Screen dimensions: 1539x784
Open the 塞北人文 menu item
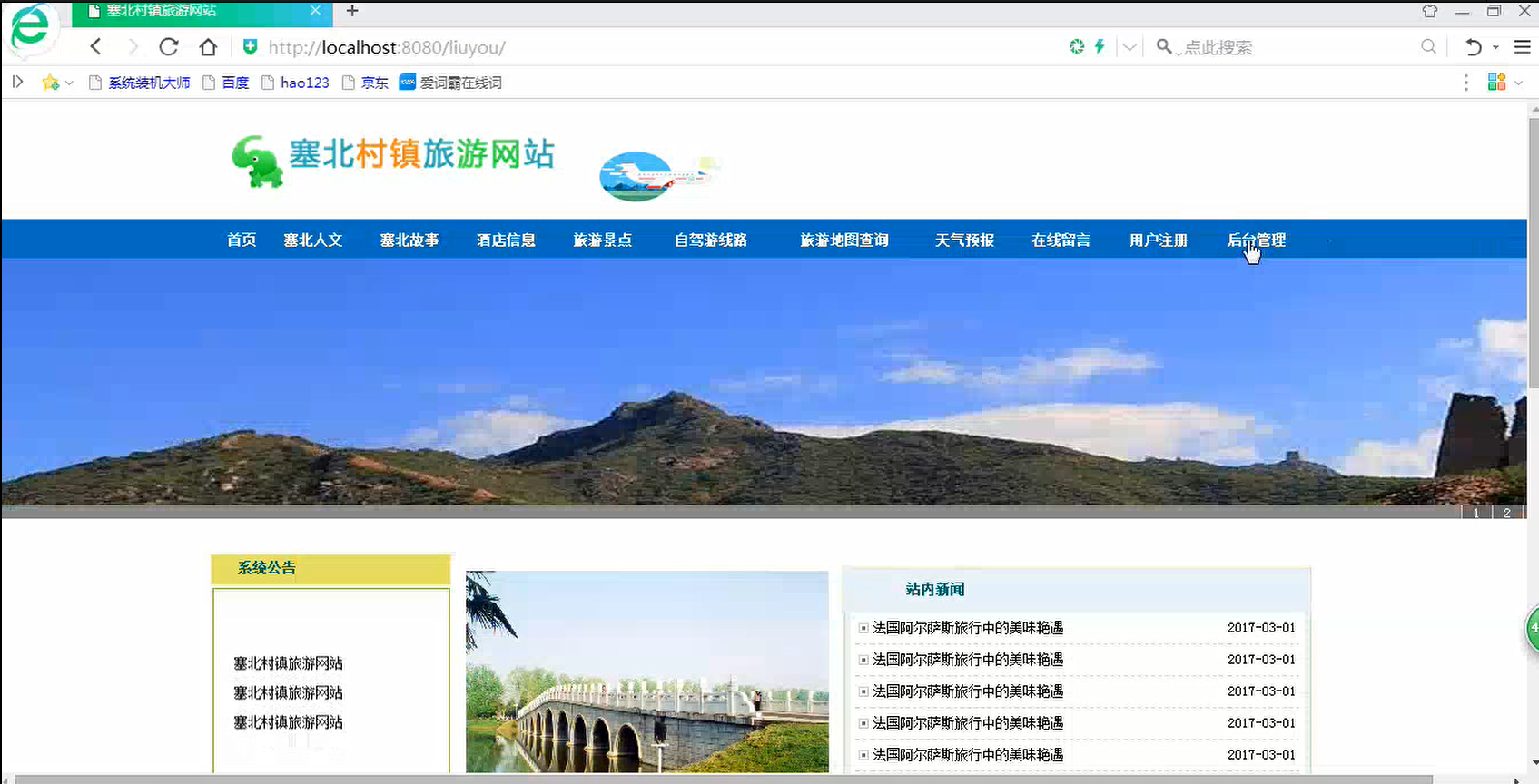tap(312, 240)
